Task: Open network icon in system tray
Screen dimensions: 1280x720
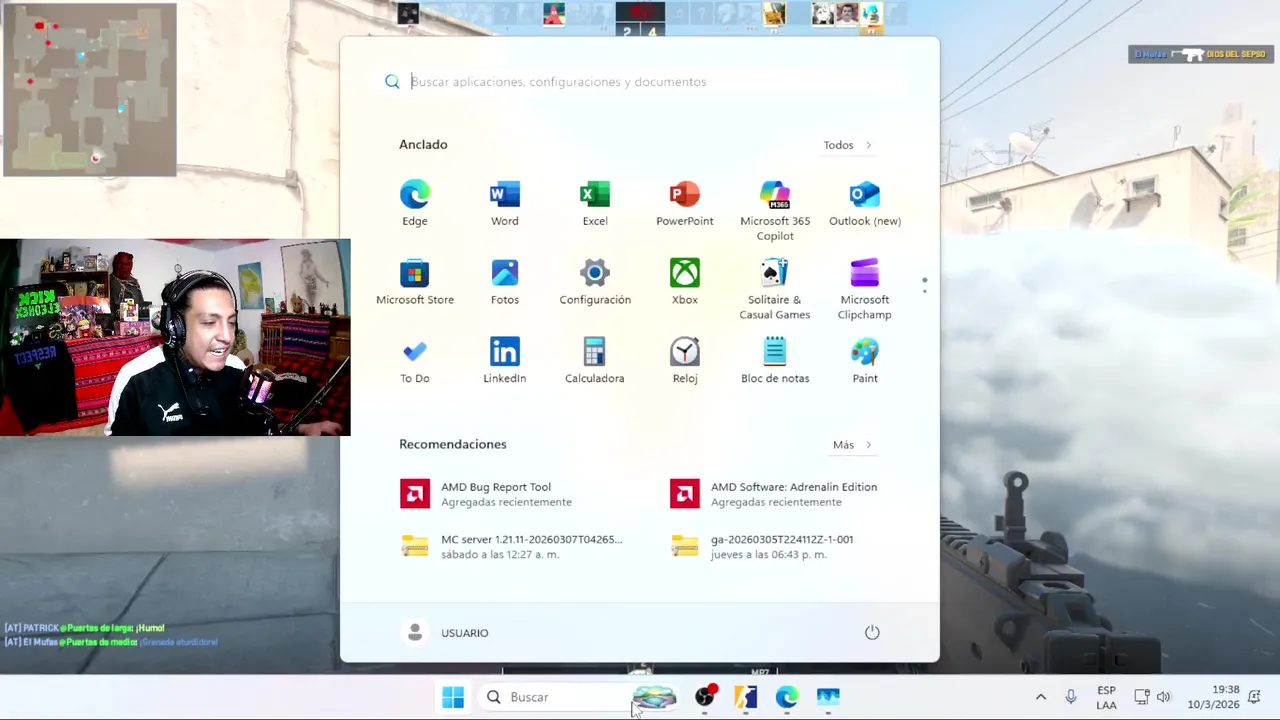Action: (x=1141, y=697)
